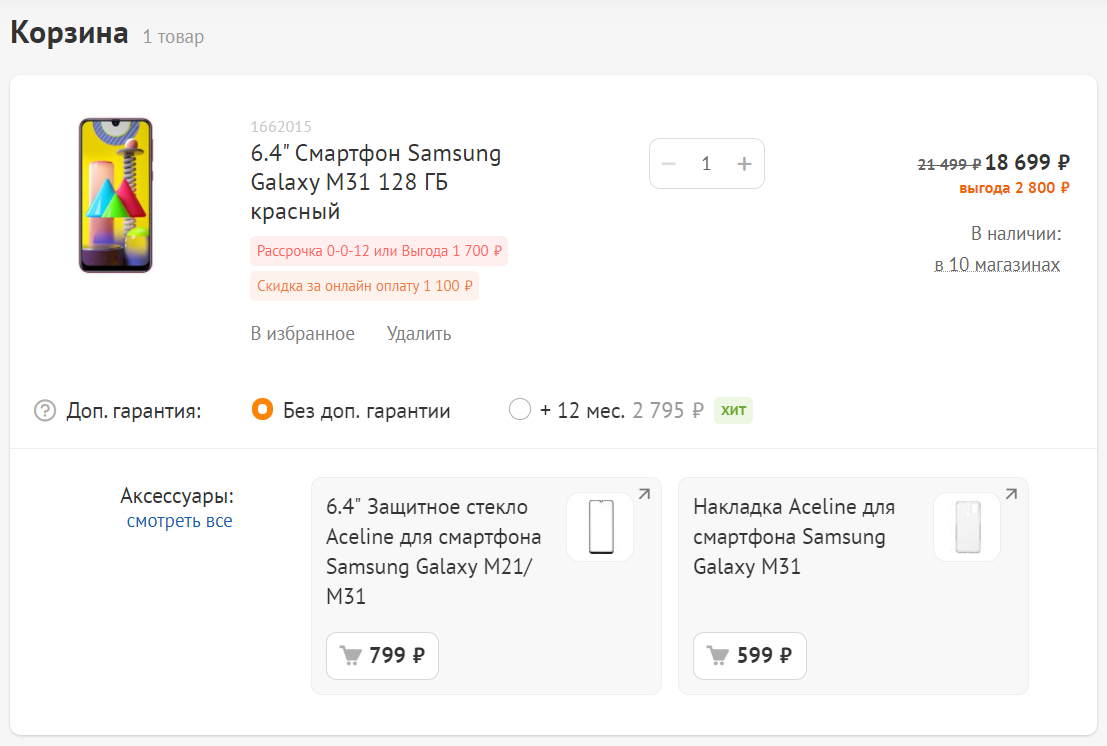Viewport: 1107px width, 746px height.
Task: Add protective glass to cart for 799 ₽
Action: tap(382, 656)
